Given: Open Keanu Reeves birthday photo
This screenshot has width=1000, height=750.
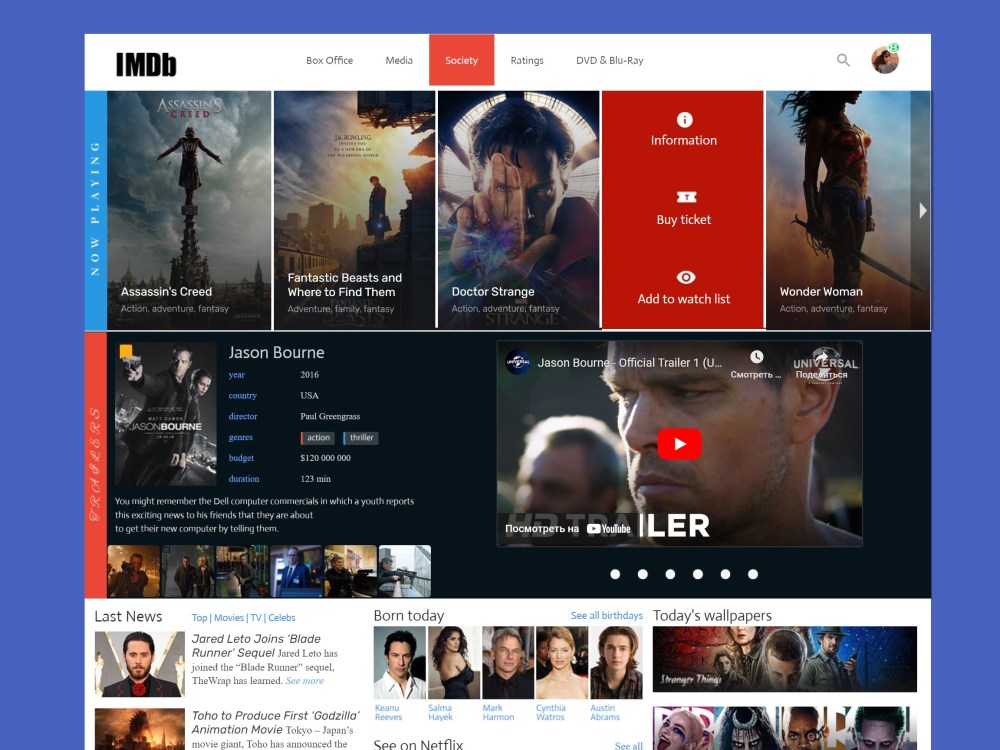Looking at the screenshot, I should [x=400, y=662].
